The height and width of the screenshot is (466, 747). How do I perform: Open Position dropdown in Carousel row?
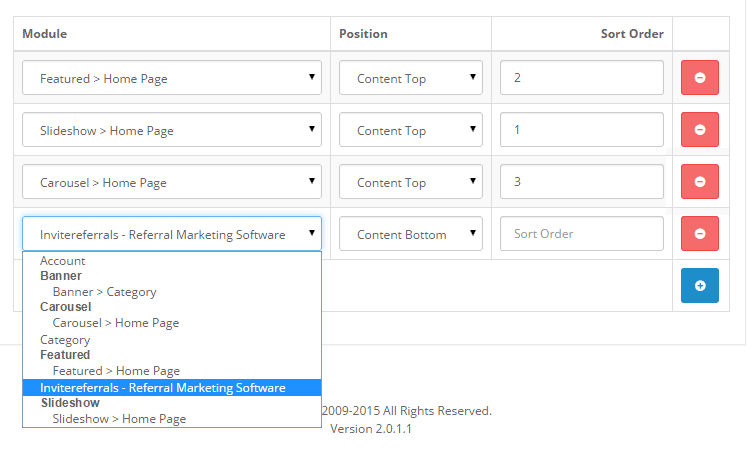point(411,182)
